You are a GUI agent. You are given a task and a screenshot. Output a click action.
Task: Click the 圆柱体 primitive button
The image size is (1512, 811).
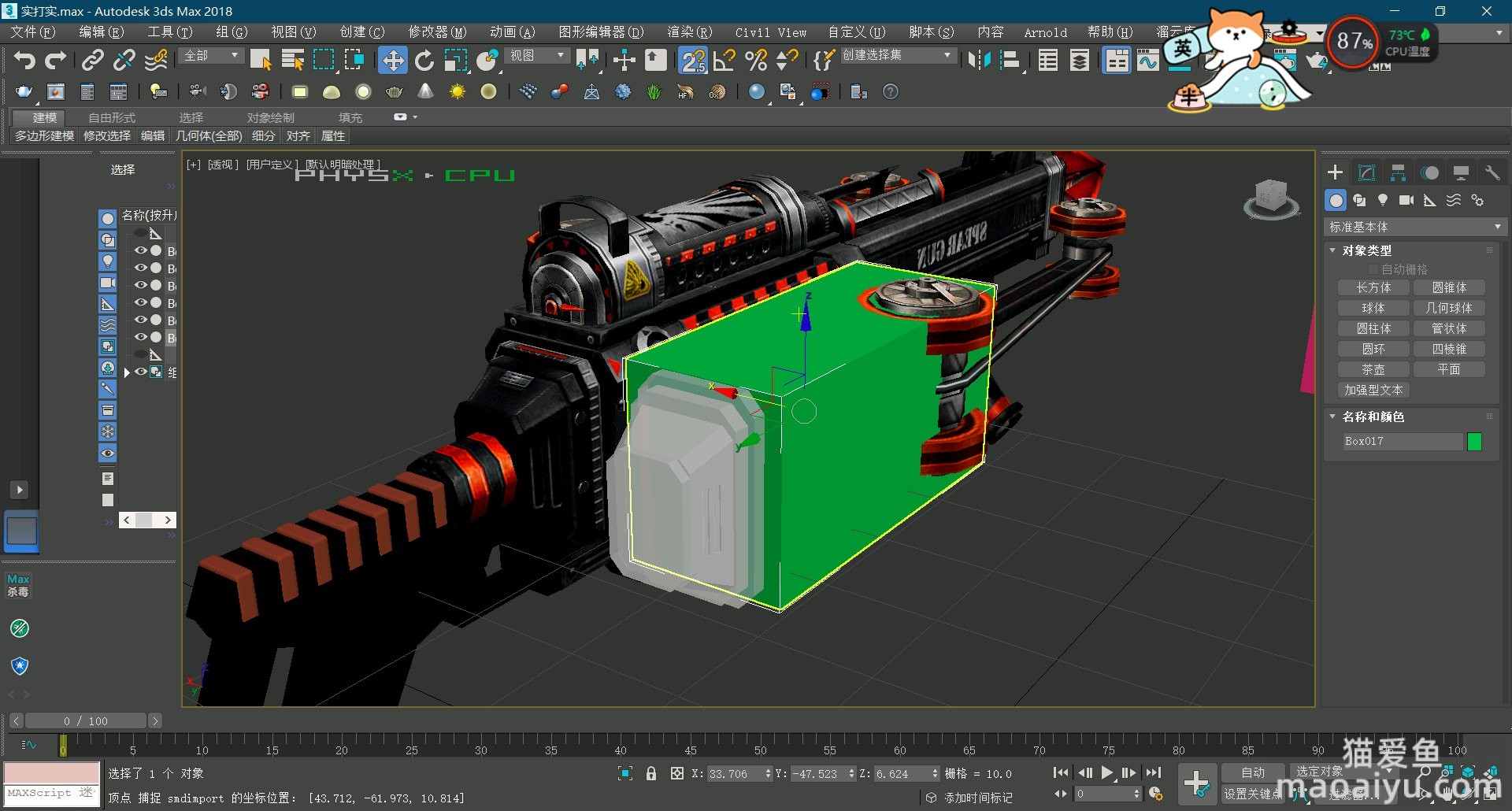pyautogui.click(x=1373, y=329)
